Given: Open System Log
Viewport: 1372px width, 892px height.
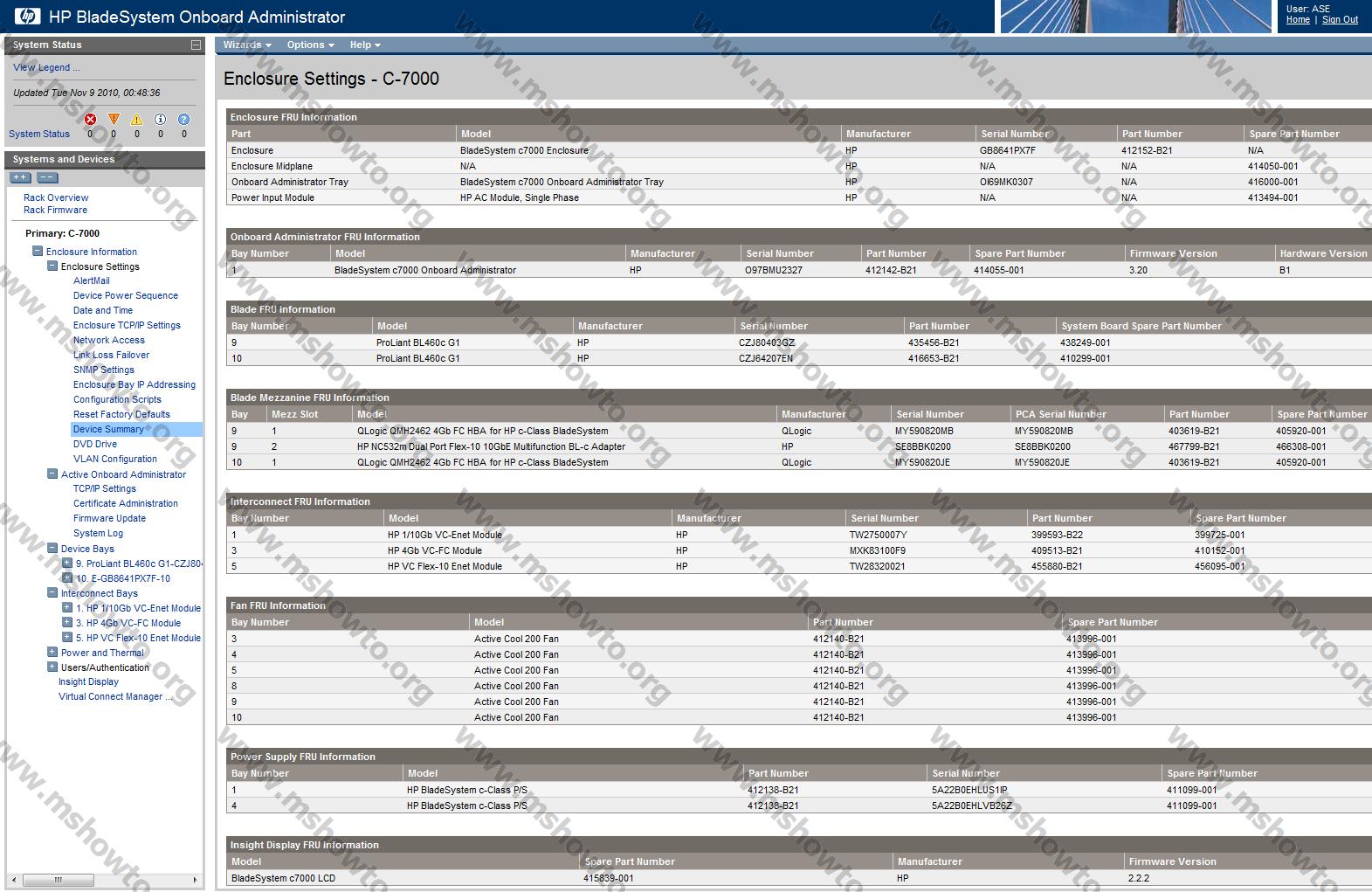Looking at the screenshot, I should 98,533.
